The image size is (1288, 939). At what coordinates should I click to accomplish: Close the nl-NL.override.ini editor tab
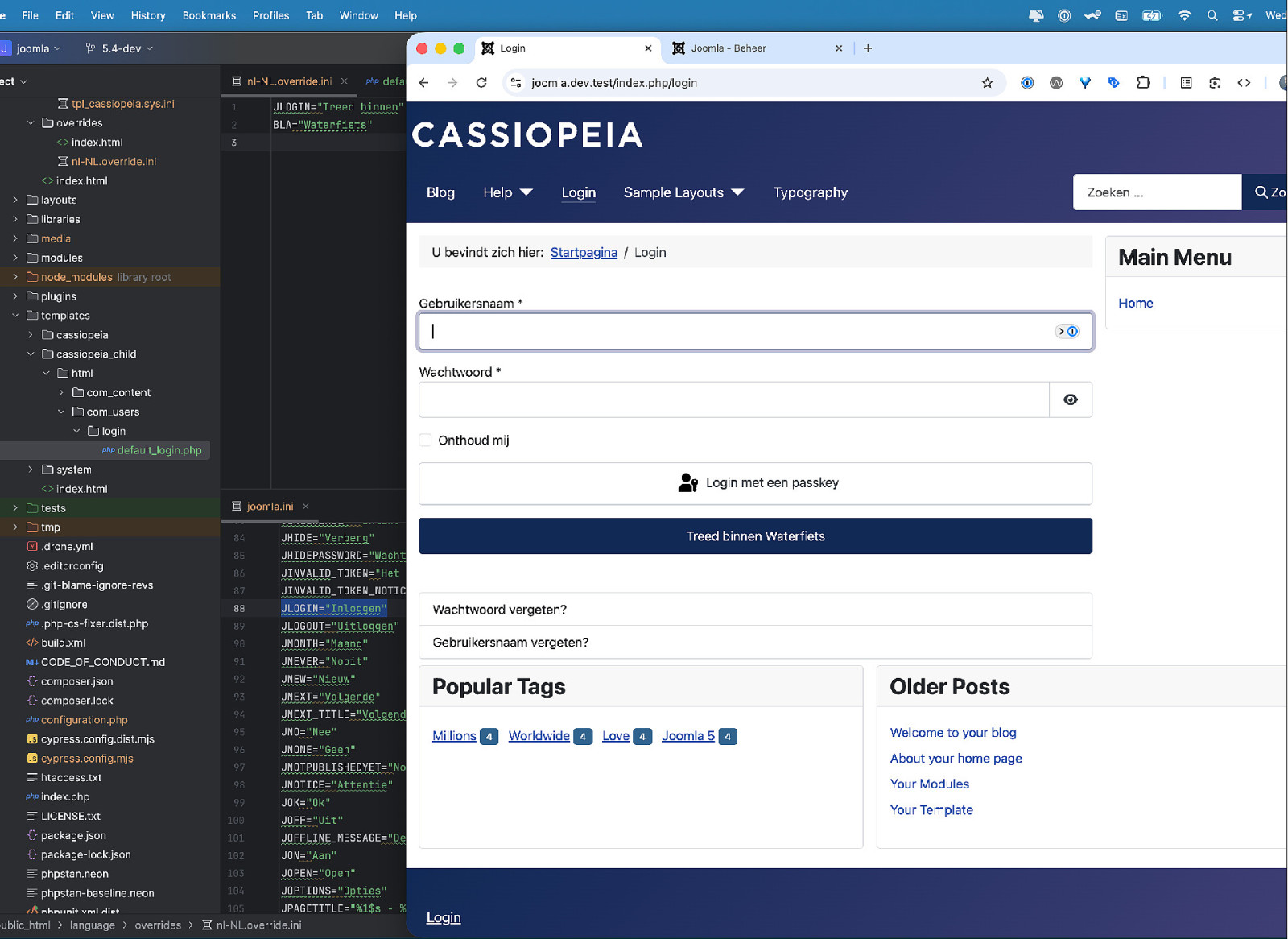pyautogui.click(x=345, y=81)
